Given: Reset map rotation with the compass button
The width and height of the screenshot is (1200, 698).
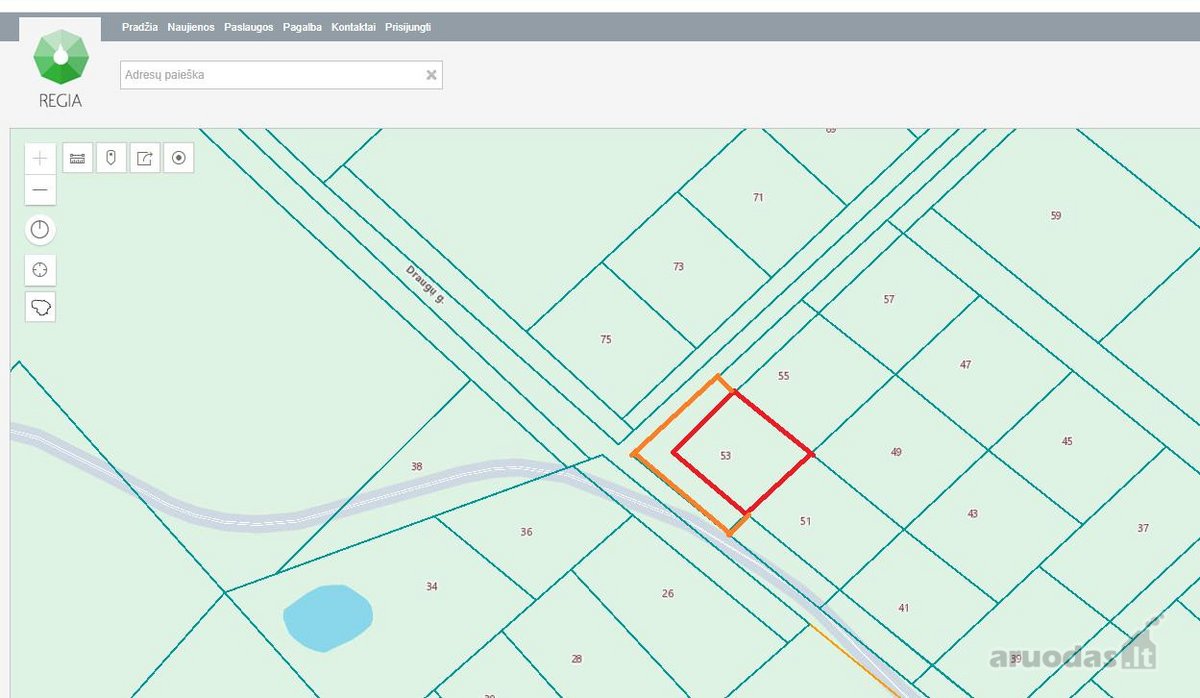Looking at the screenshot, I should 40,230.
